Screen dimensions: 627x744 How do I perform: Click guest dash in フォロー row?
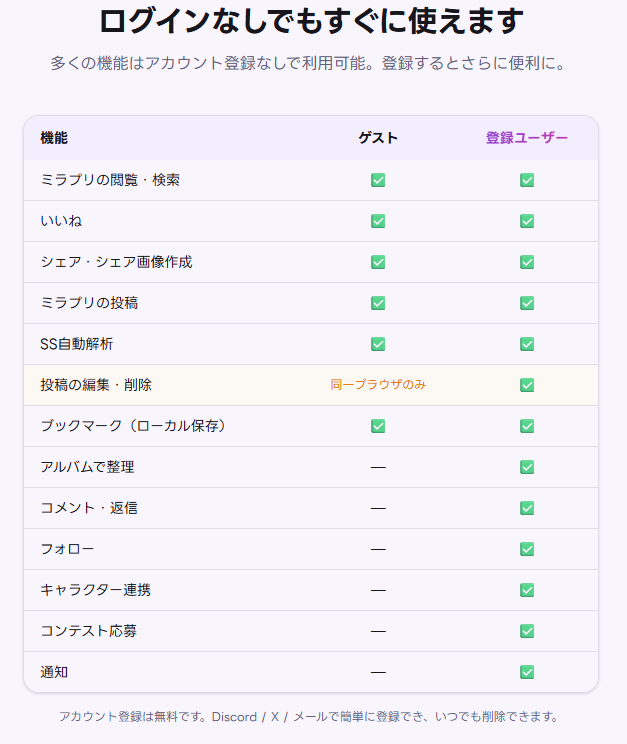[378, 549]
